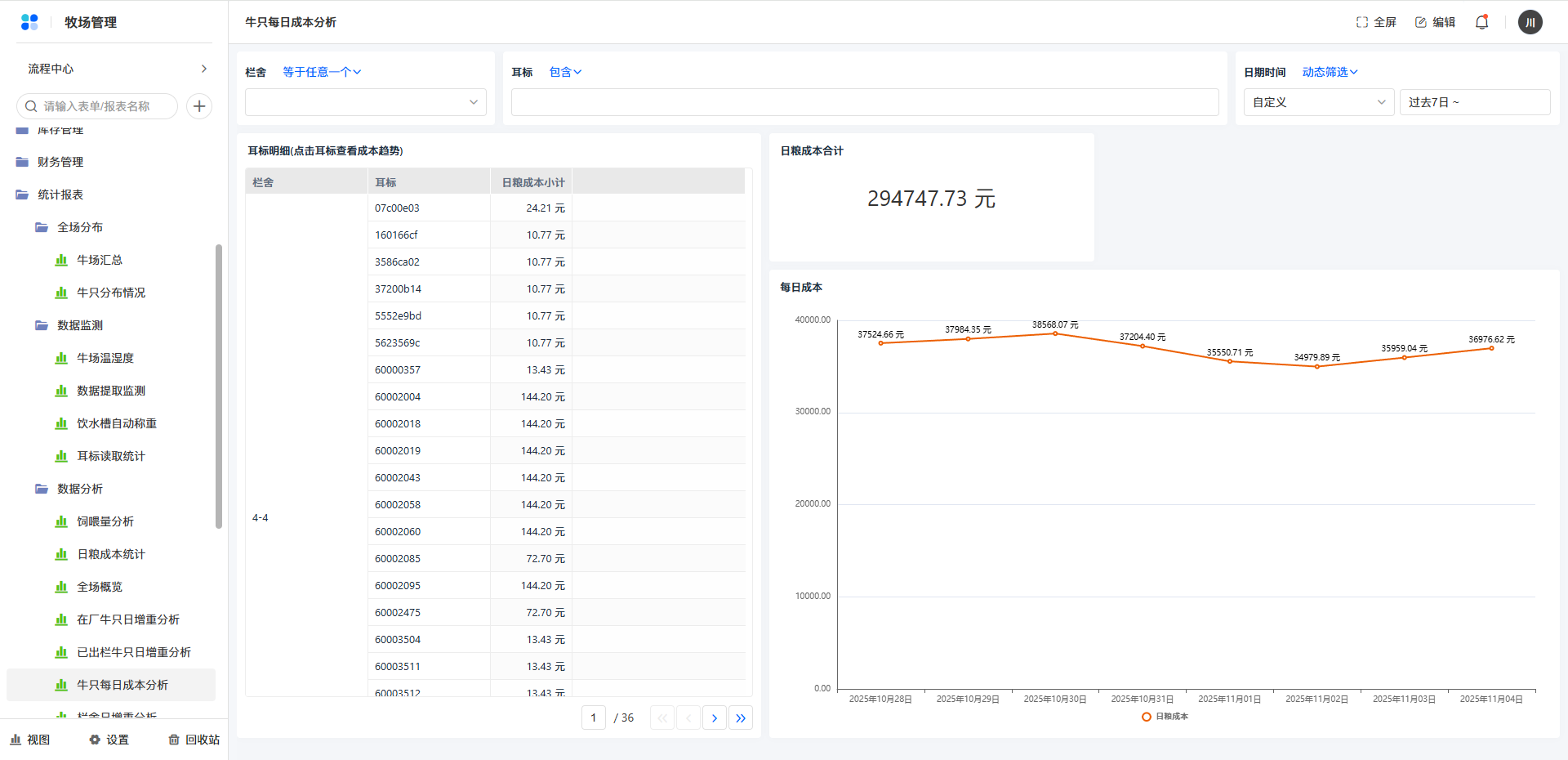This screenshot has width=1568, height=760.
Task: Open the 动态筛选 date filter dropdown
Action: (1330, 72)
